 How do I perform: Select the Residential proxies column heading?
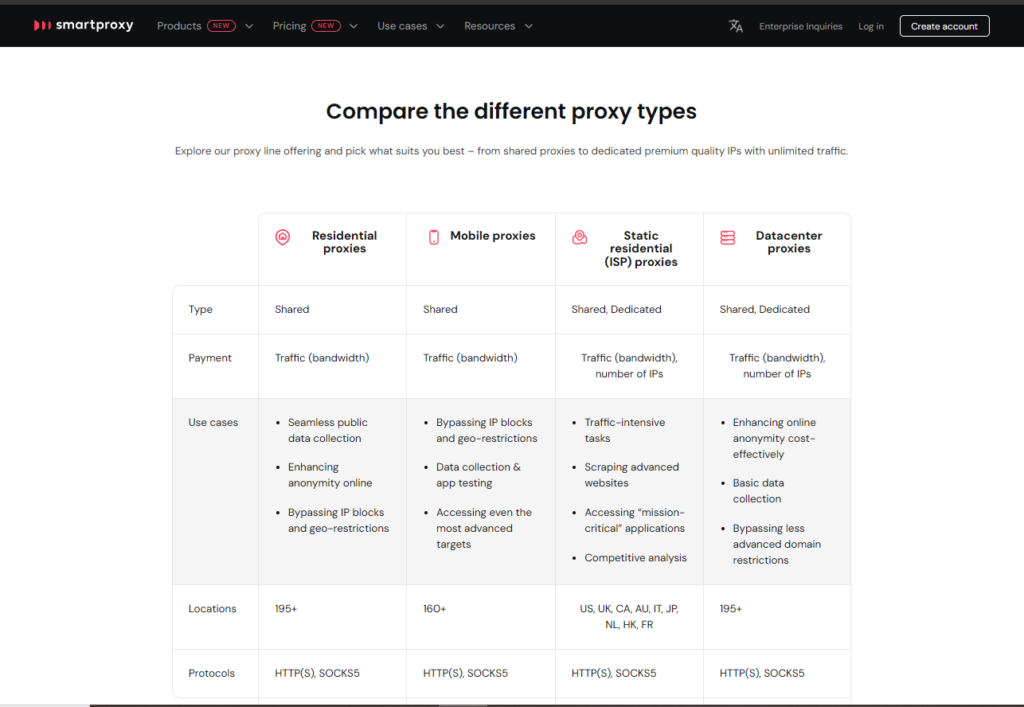344,242
